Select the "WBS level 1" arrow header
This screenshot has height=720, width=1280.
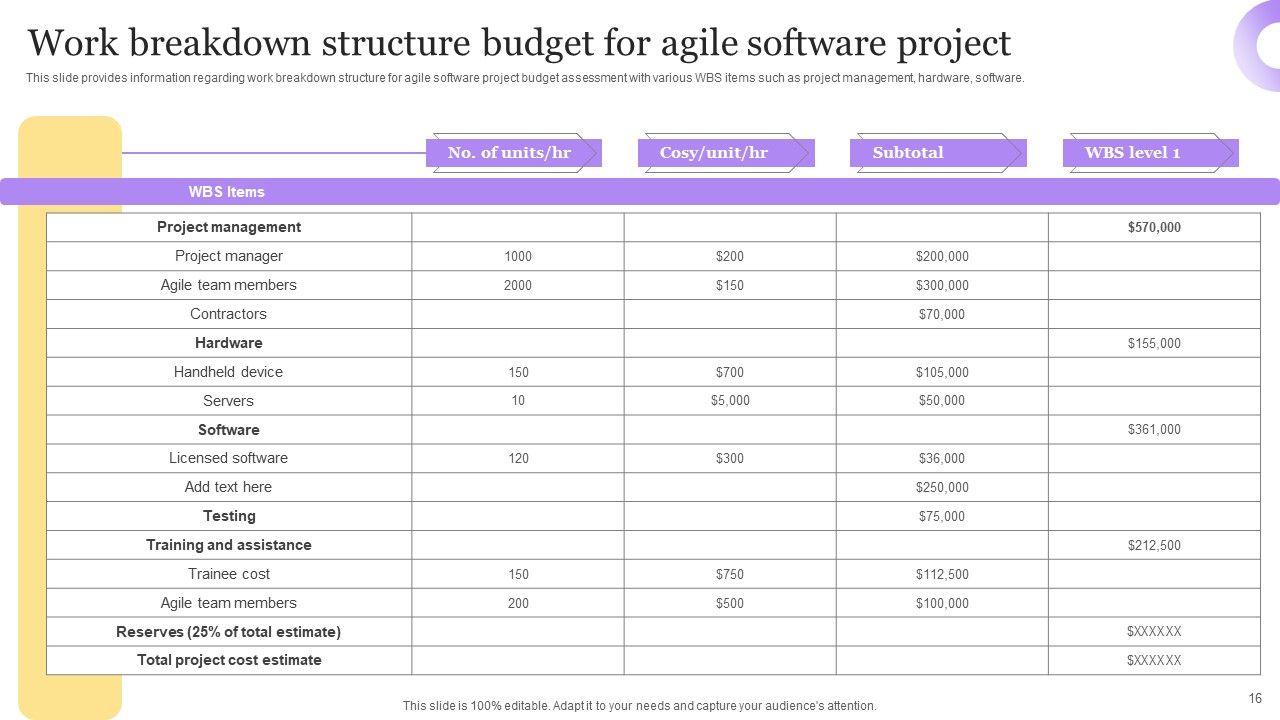(1133, 153)
